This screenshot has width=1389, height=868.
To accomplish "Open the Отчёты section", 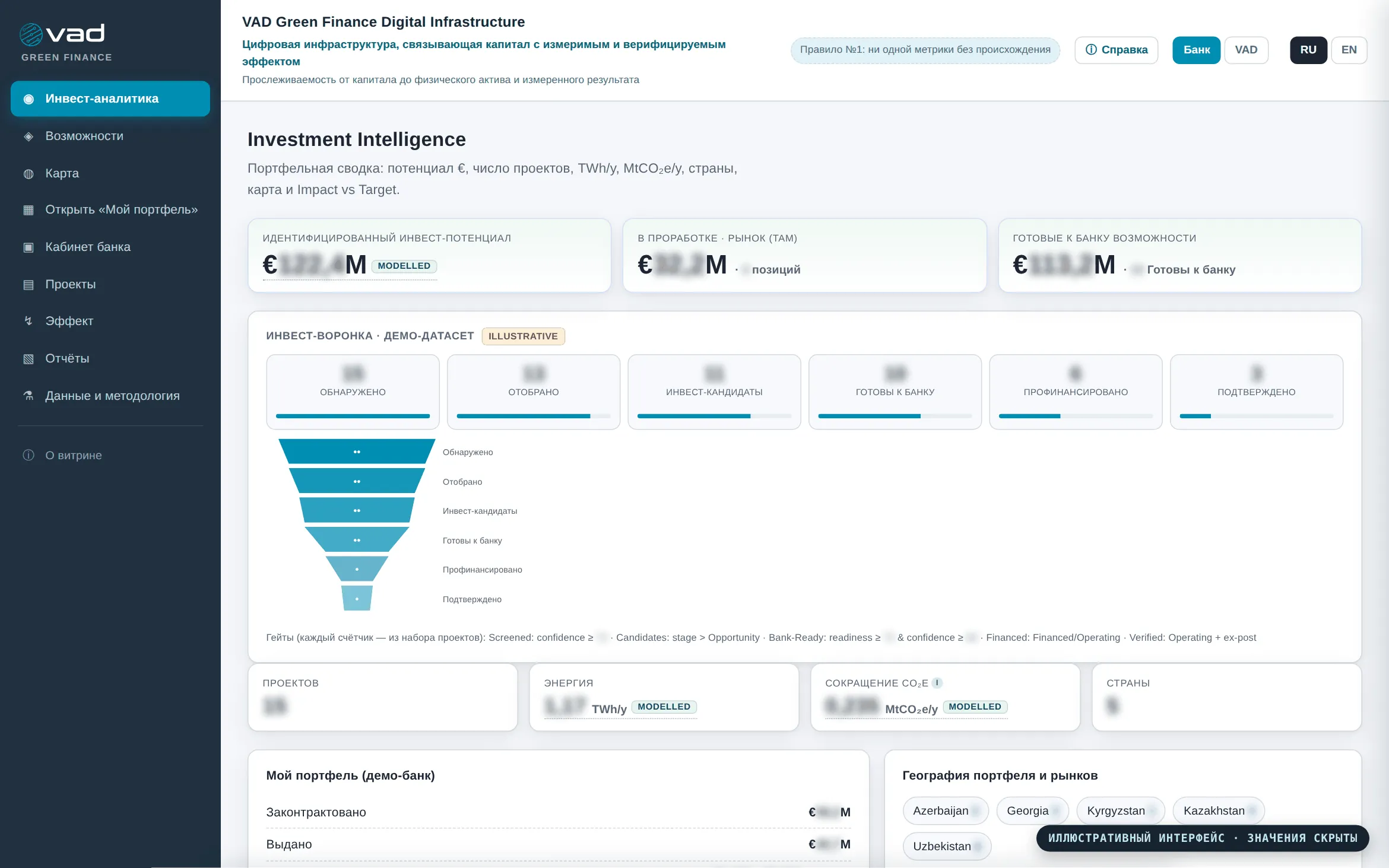I will [x=110, y=358].
